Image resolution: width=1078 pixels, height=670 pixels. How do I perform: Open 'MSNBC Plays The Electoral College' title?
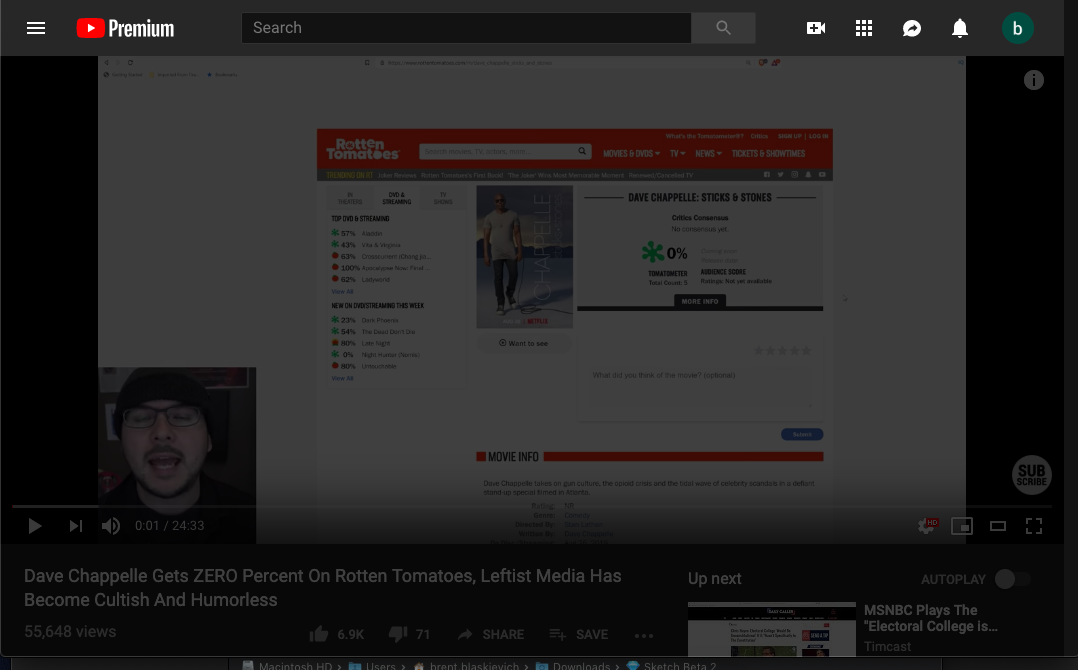click(x=930, y=618)
